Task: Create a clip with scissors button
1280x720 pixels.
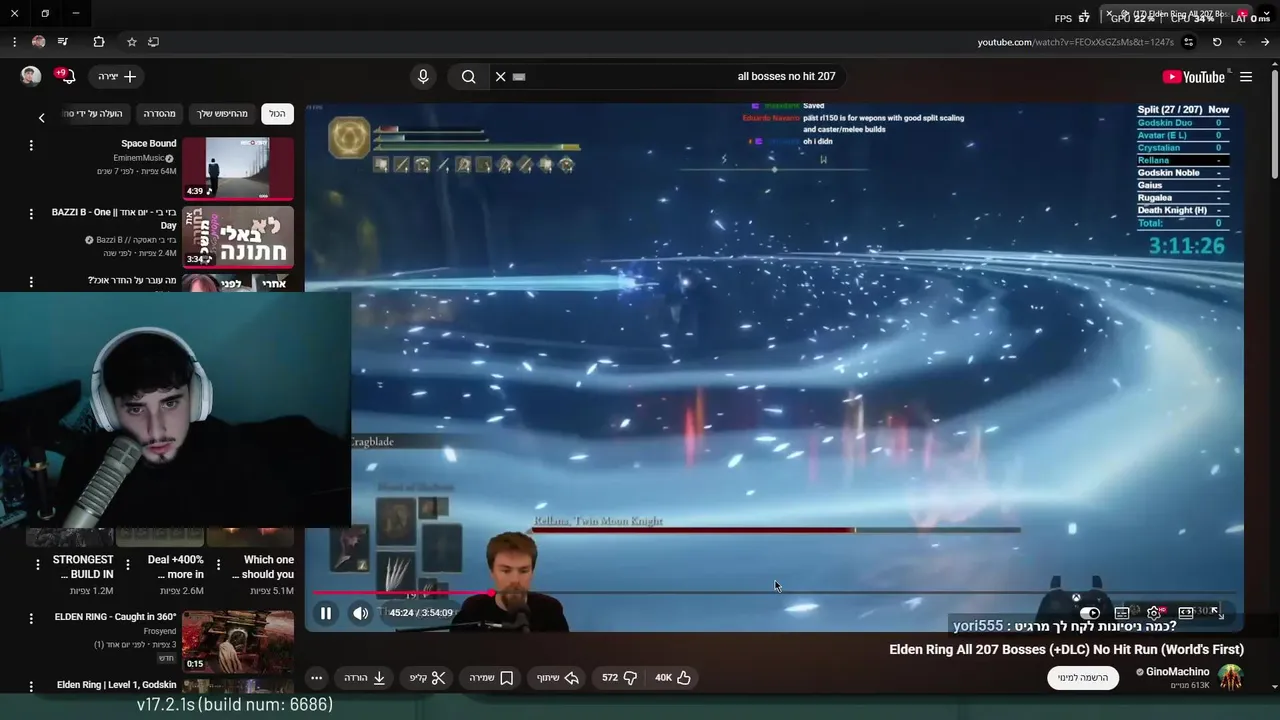Action: click(x=427, y=678)
